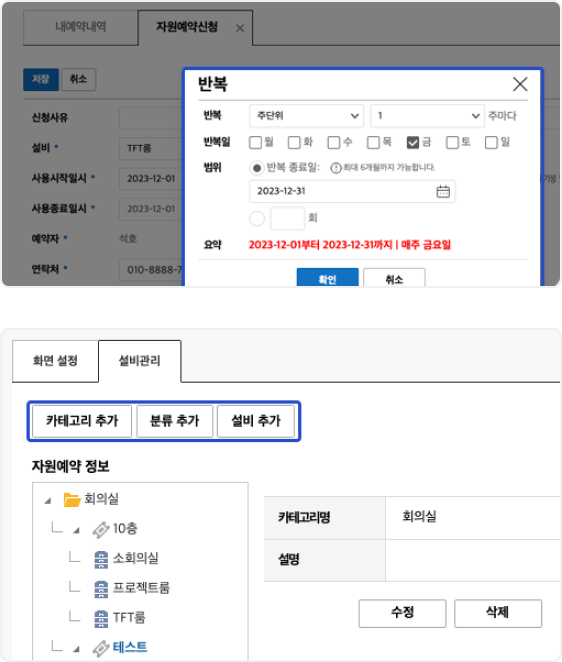Close the 자원예약신청 tab
Image resolution: width=562 pixels, height=662 pixels.
pyautogui.click(x=240, y=28)
